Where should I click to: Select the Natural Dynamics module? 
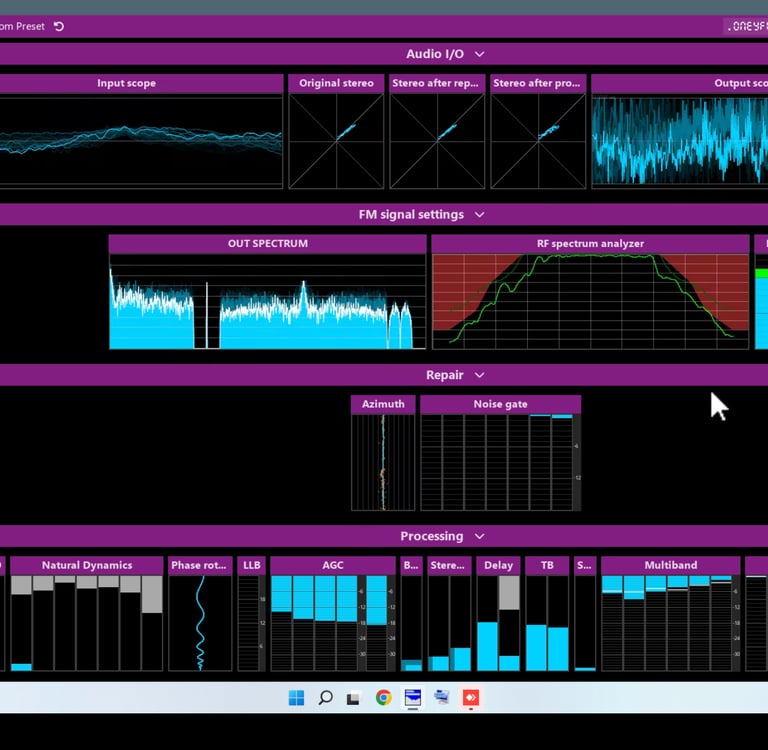pyautogui.click(x=87, y=565)
